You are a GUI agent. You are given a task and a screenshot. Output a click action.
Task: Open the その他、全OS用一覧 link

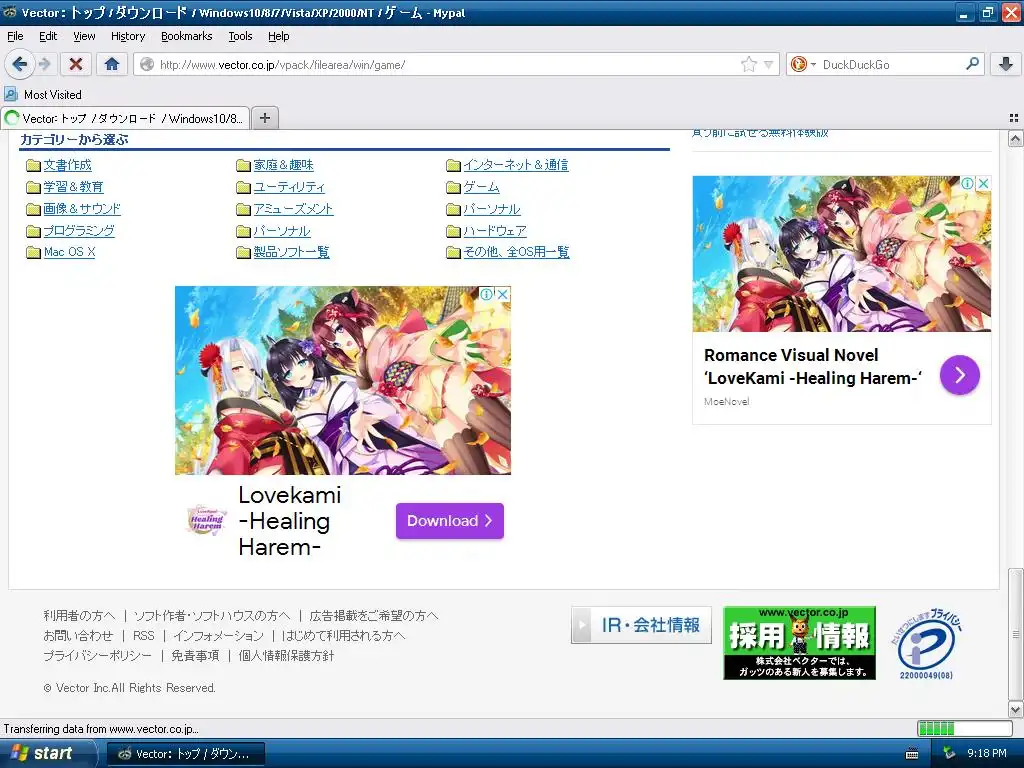click(x=517, y=252)
